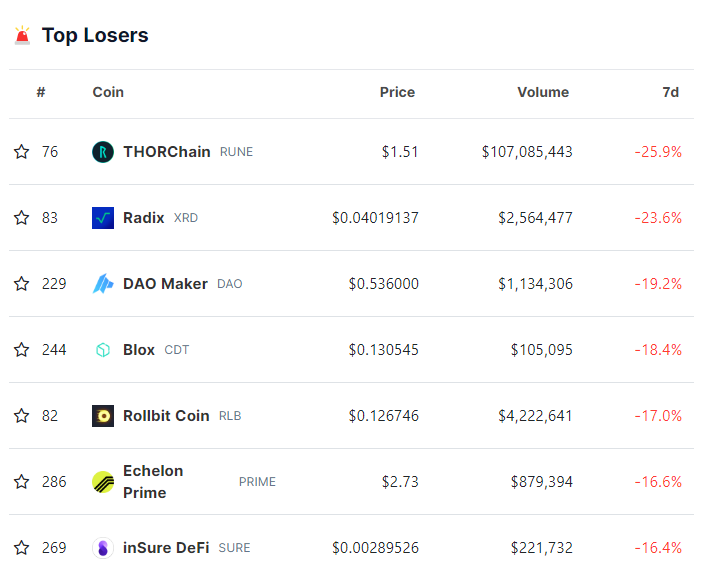Click the inSure DeFi logo icon

[103, 548]
